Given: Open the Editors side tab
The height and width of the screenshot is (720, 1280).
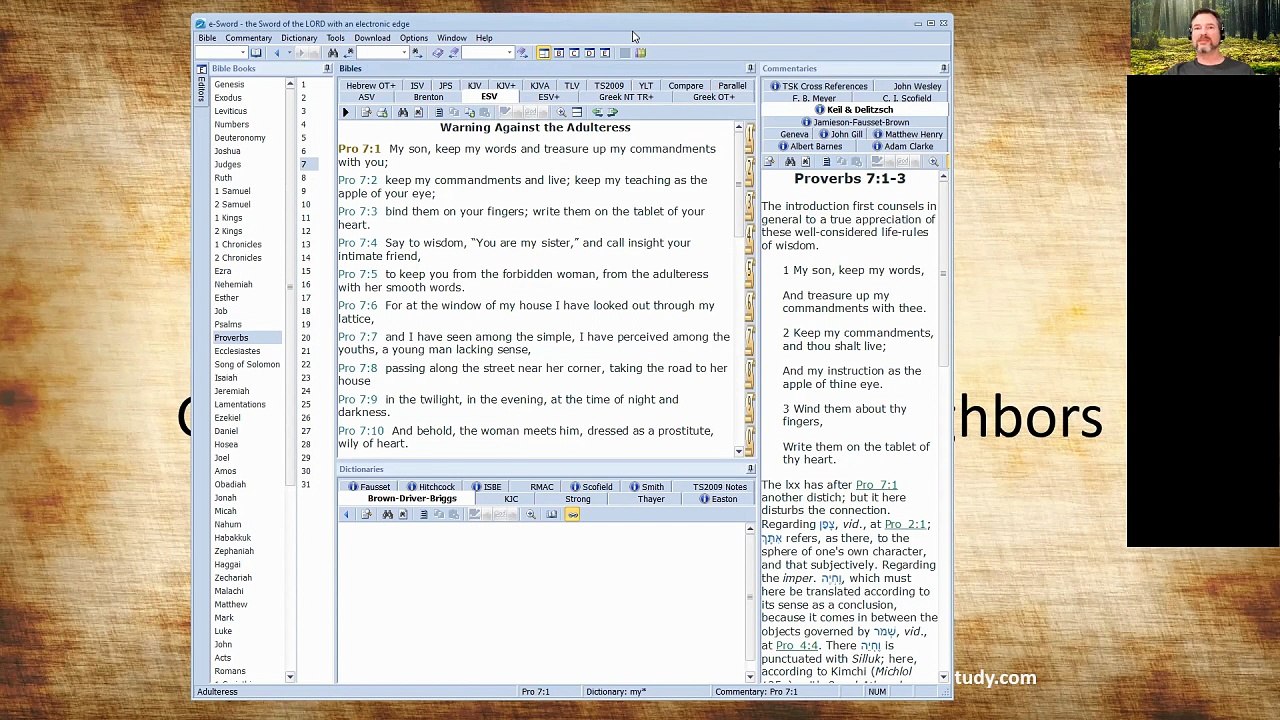Looking at the screenshot, I should (x=201, y=85).
